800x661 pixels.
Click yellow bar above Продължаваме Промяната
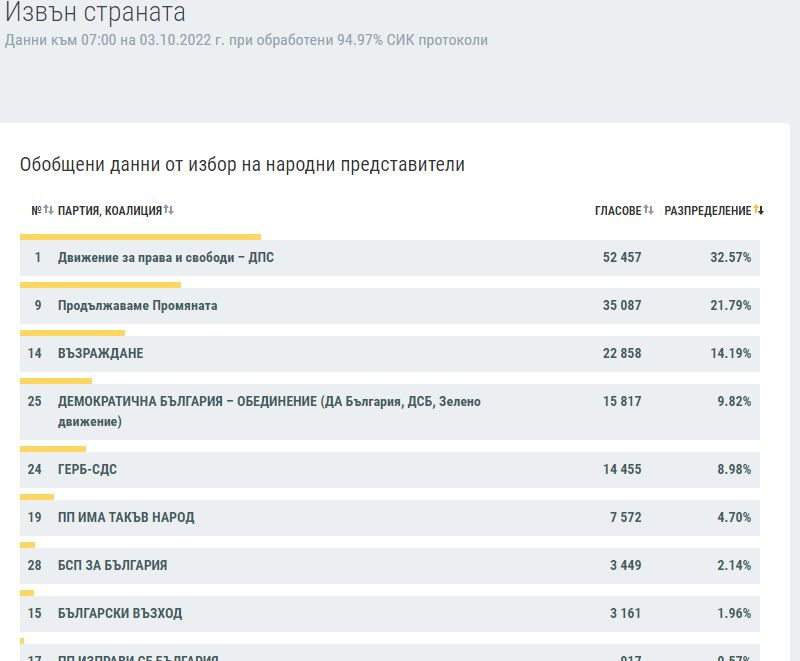tap(101, 285)
